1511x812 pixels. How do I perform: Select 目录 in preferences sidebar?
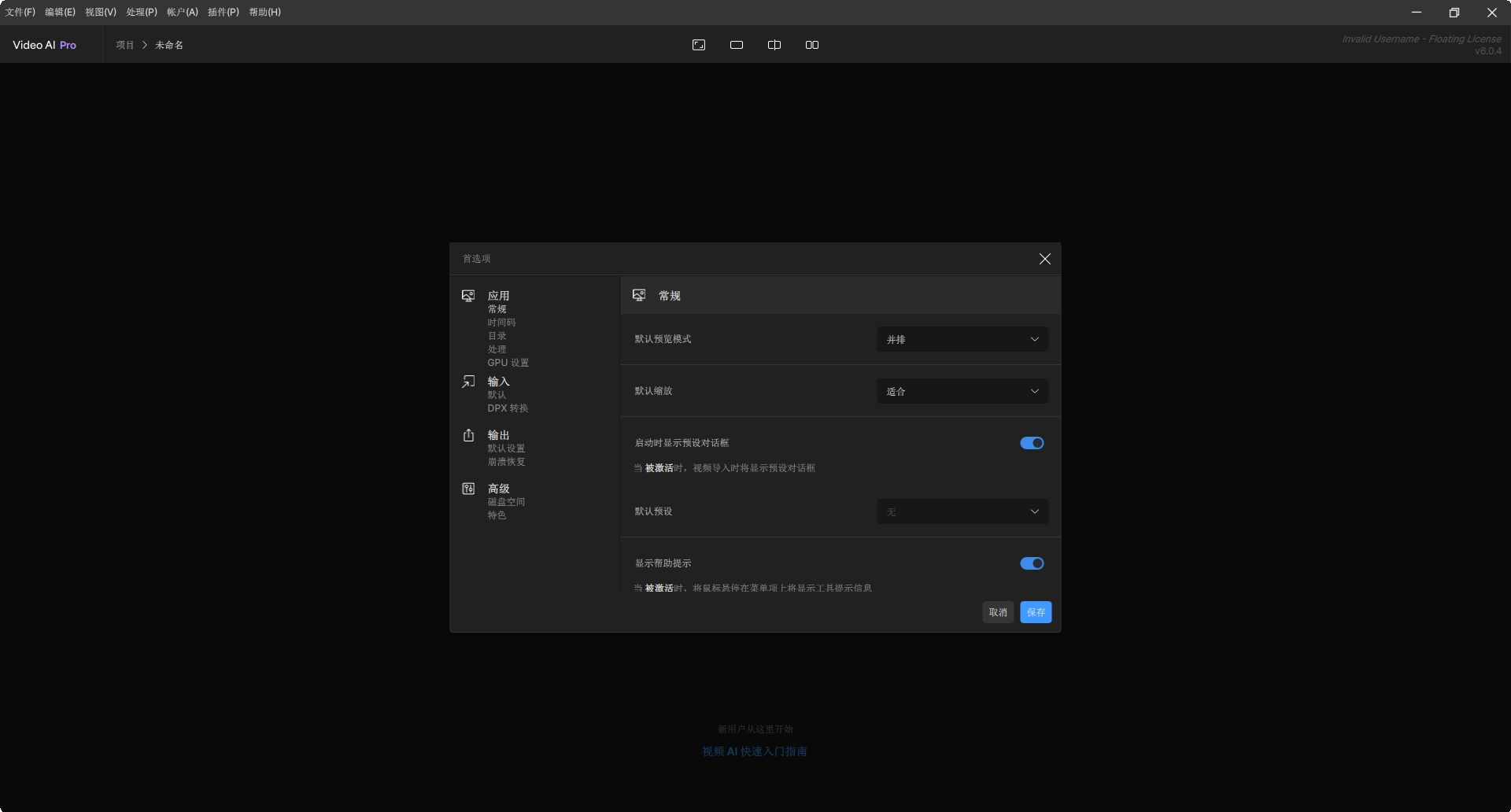[497, 336]
